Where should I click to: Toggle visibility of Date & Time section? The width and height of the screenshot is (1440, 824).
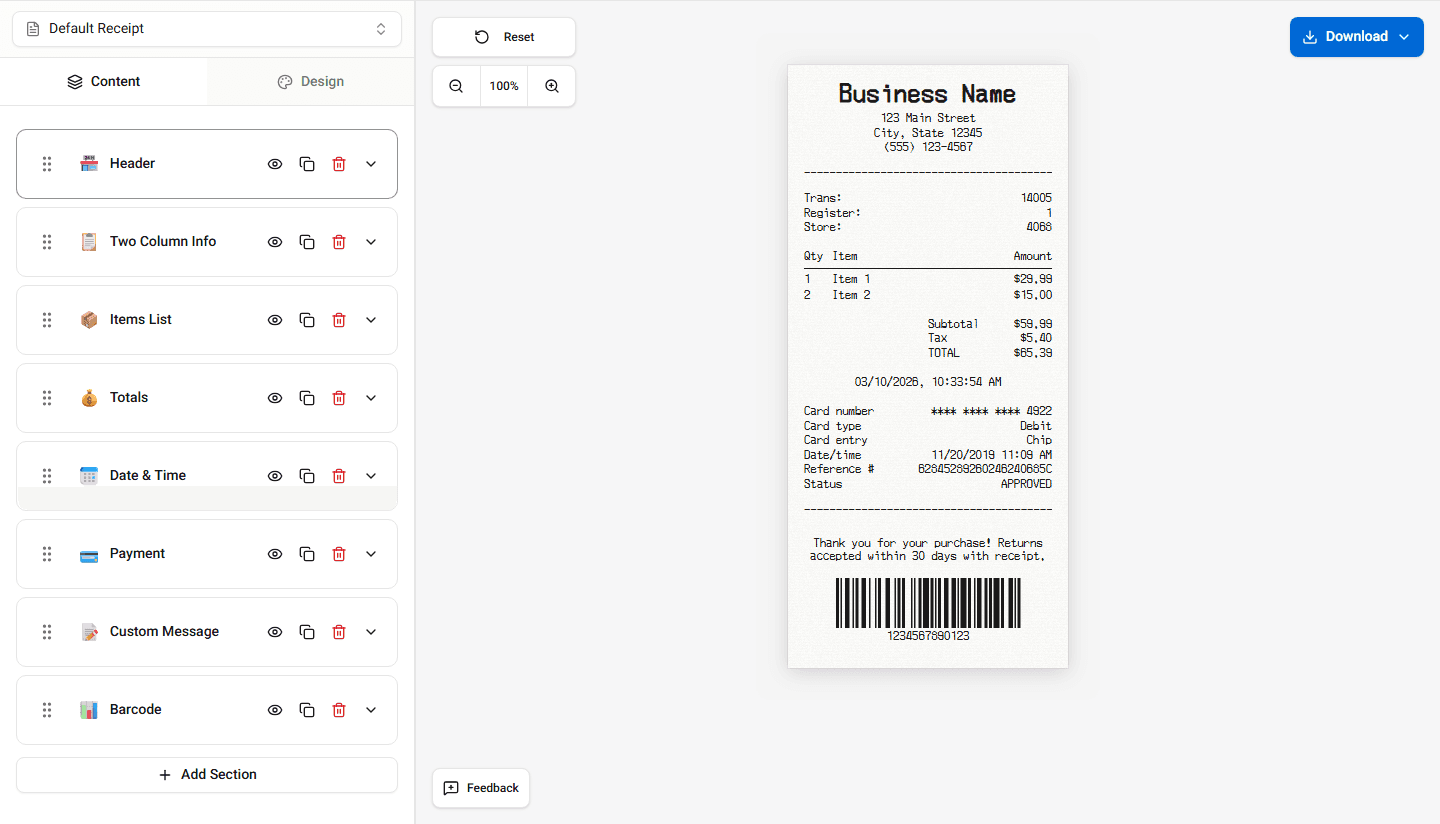(274, 475)
